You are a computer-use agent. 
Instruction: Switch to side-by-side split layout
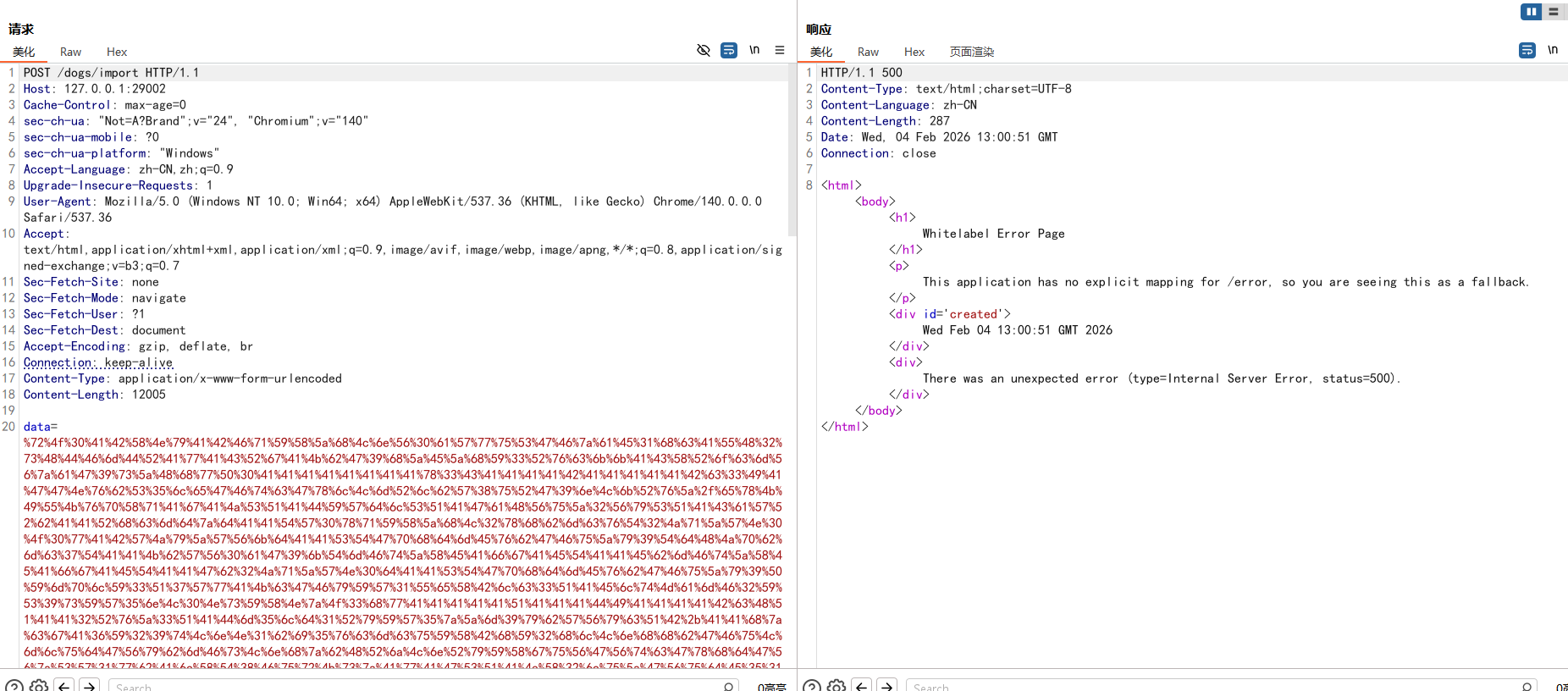coord(1531,12)
